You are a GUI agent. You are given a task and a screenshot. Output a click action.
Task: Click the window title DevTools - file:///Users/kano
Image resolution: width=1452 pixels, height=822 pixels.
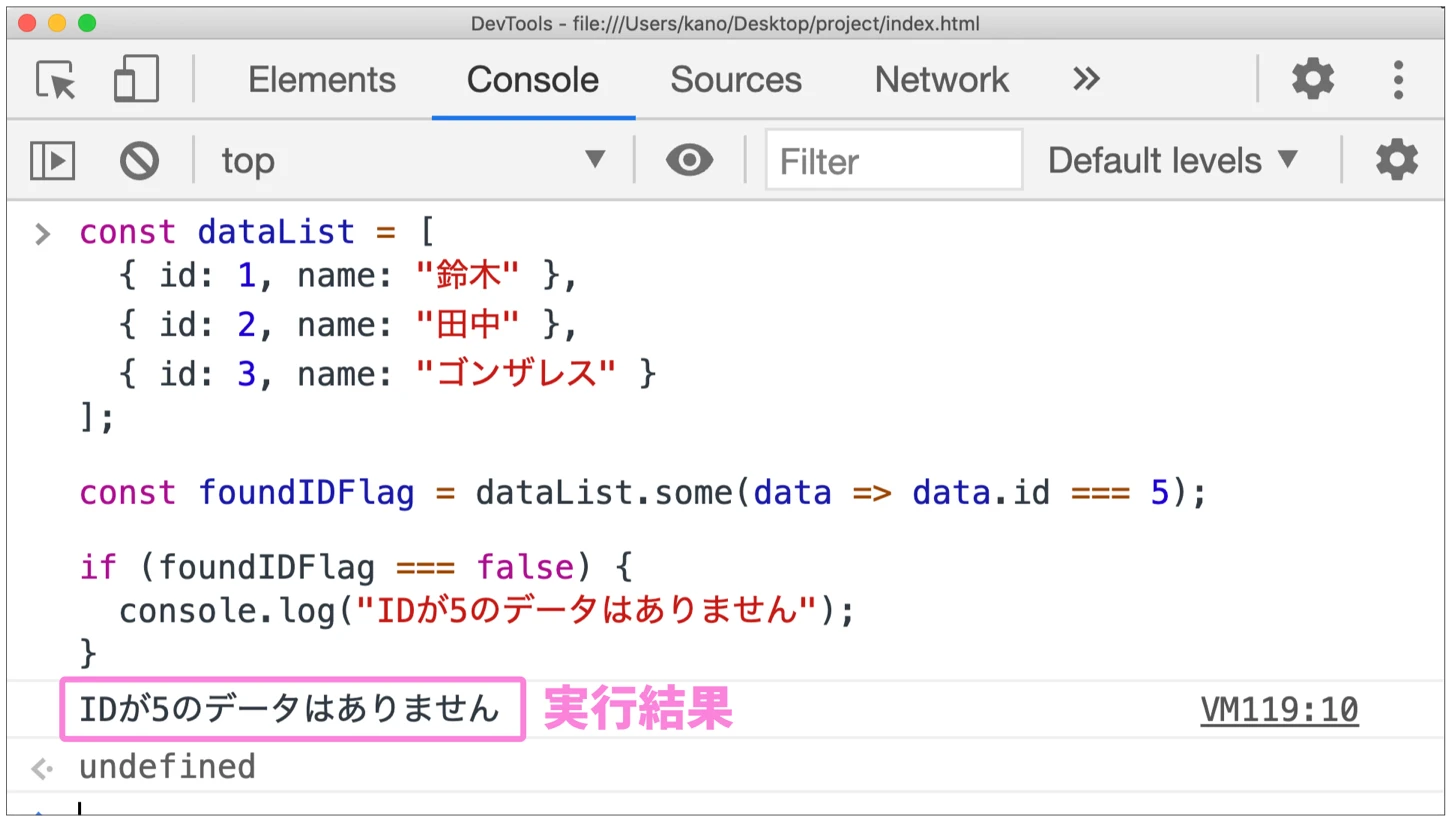[x=725, y=23]
